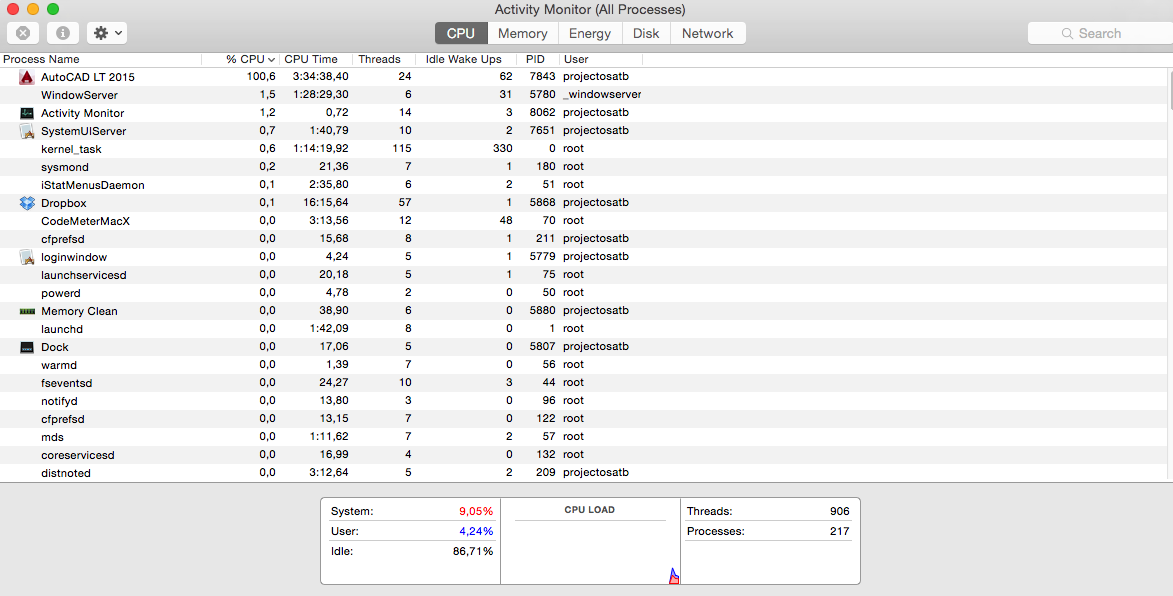Select the notifyd process row

(584, 401)
